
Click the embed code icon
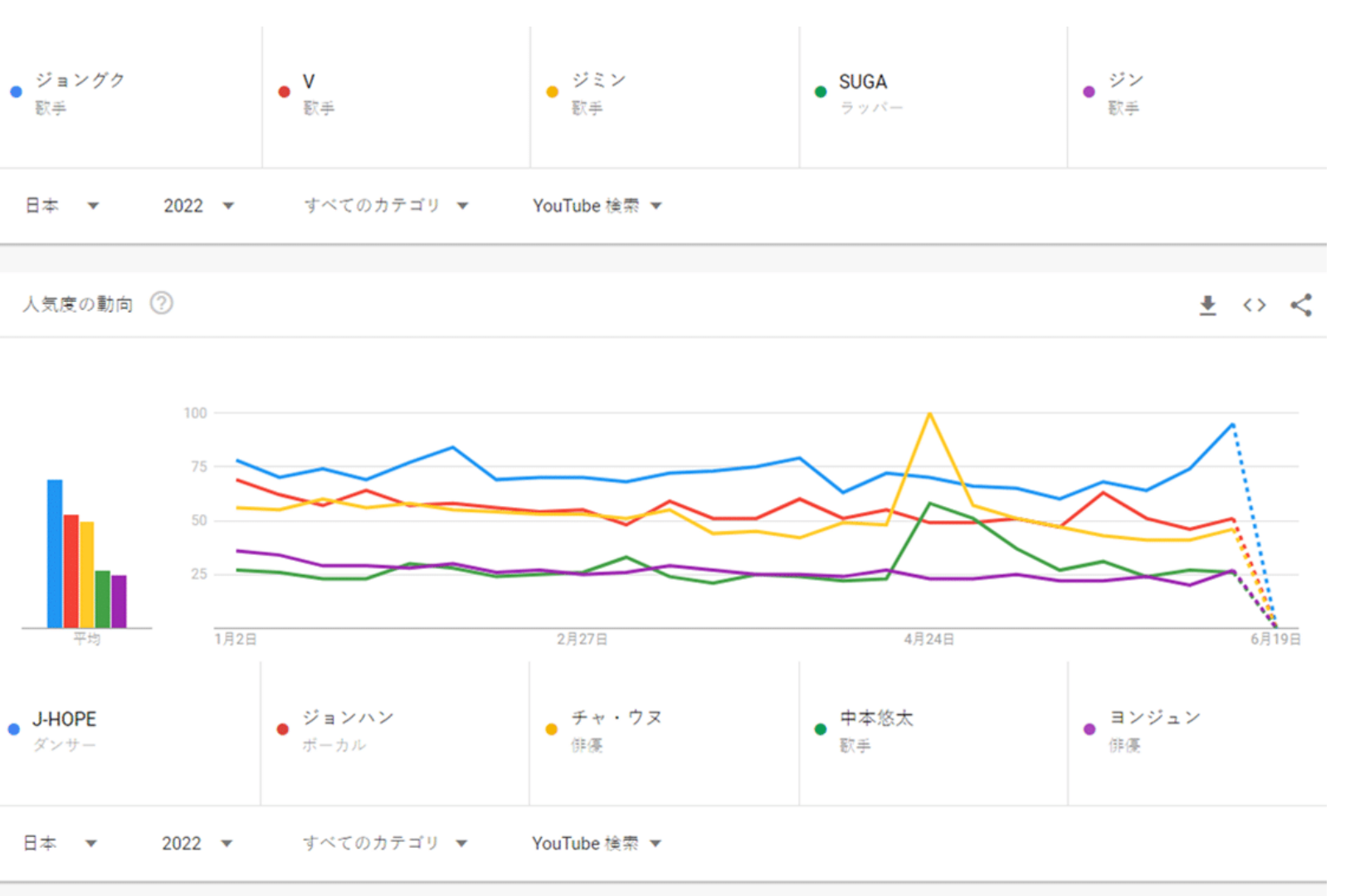coord(1254,305)
